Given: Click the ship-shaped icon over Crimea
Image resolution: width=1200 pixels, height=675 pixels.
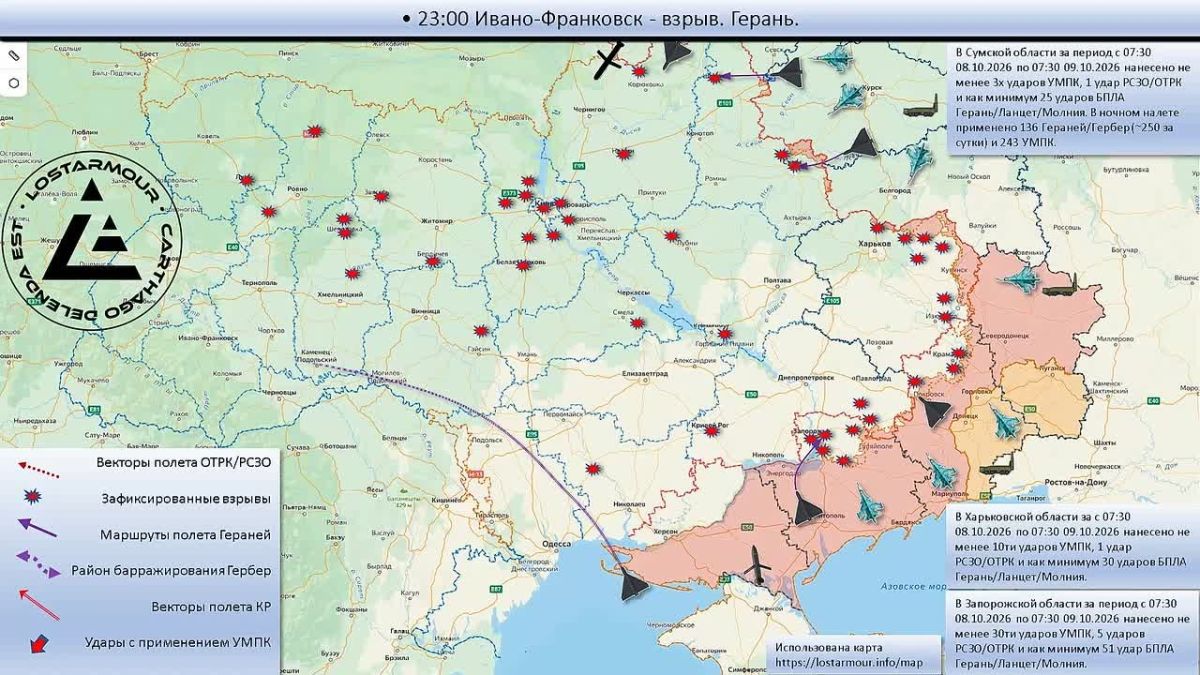Looking at the screenshot, I should (x=760, y=566).
